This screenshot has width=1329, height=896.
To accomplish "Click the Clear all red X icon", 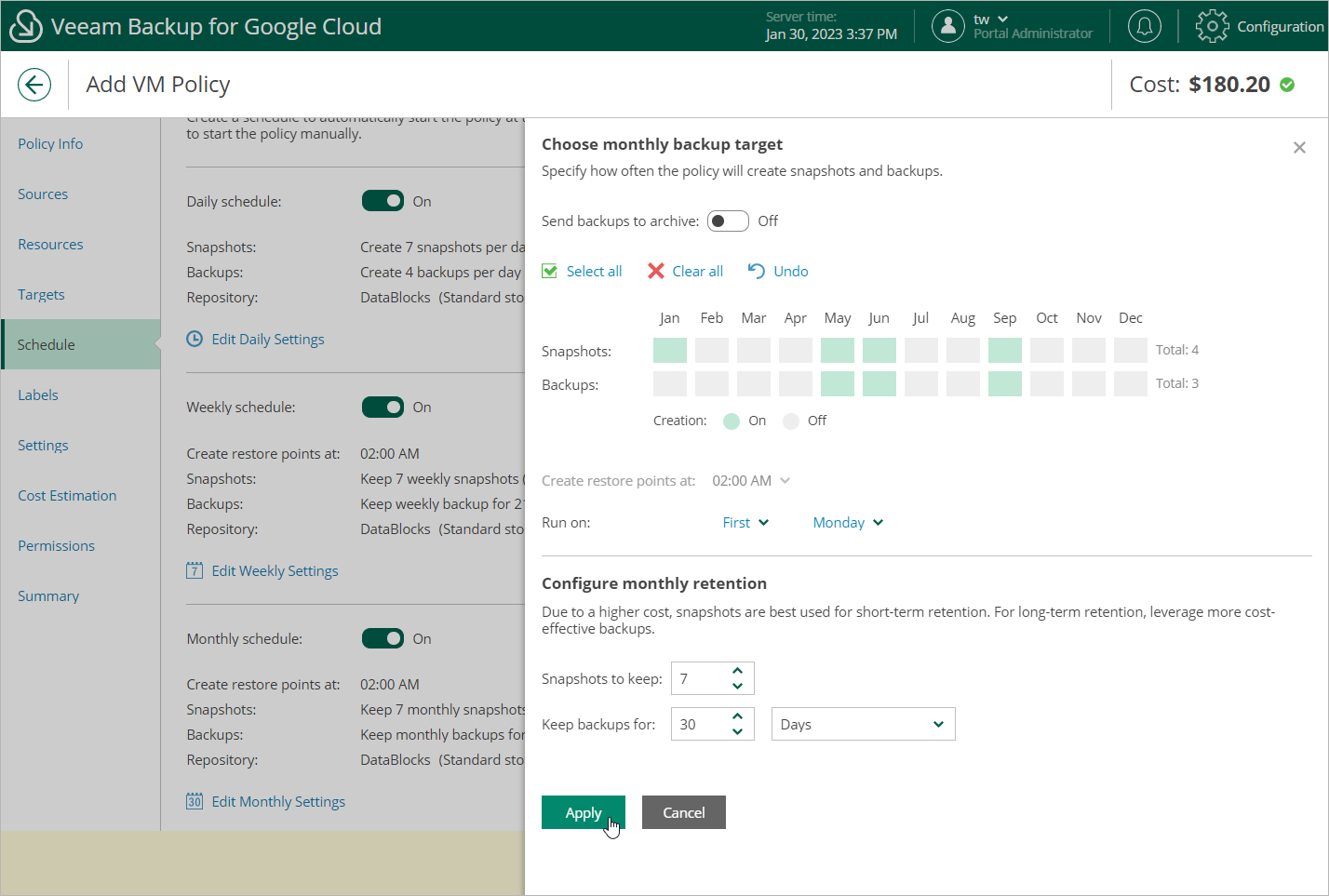I will pos(656,271).
